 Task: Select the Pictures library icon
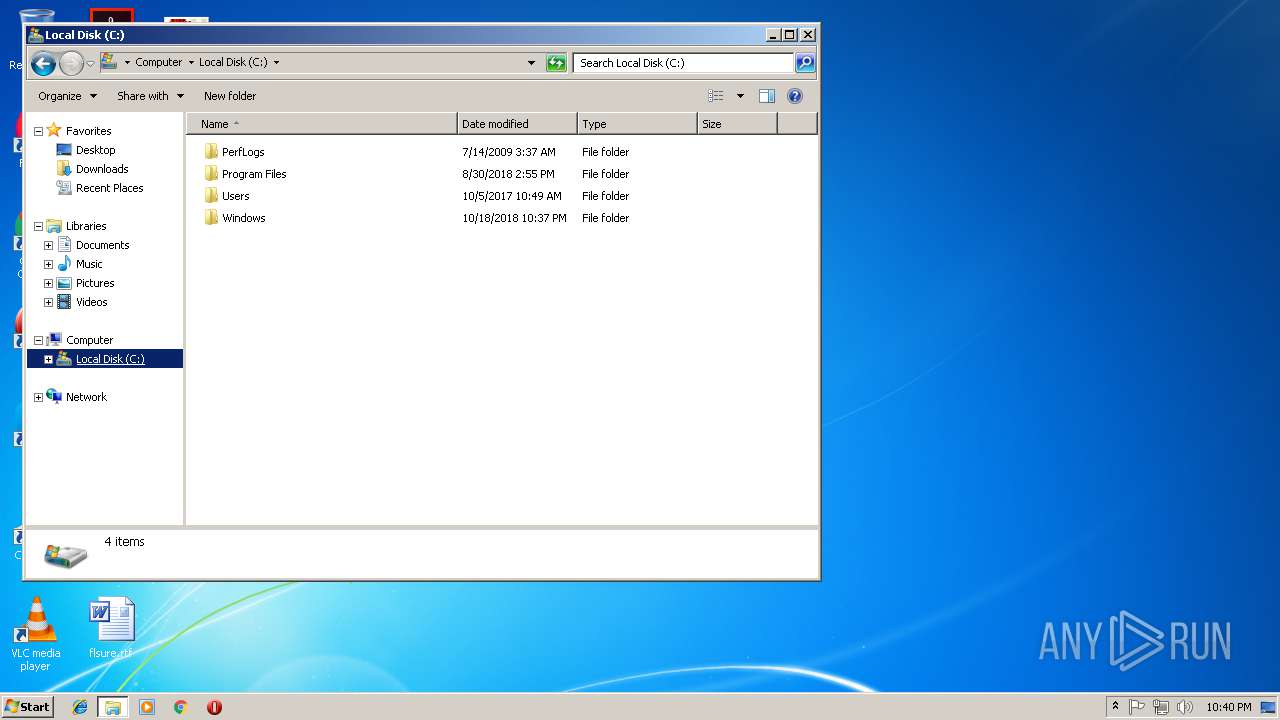coord(64,283)
